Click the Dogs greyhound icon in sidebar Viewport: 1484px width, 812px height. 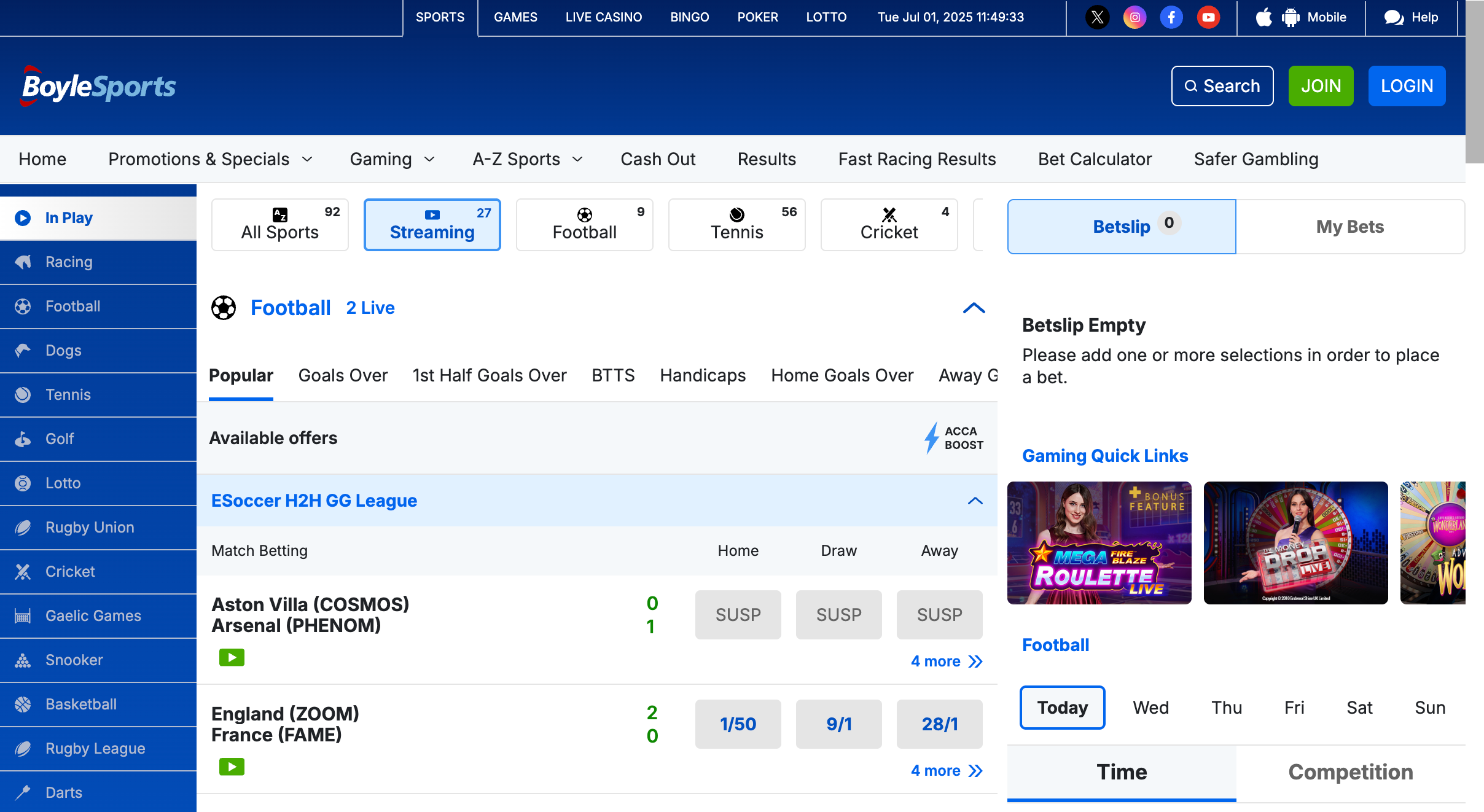point(23,351)
